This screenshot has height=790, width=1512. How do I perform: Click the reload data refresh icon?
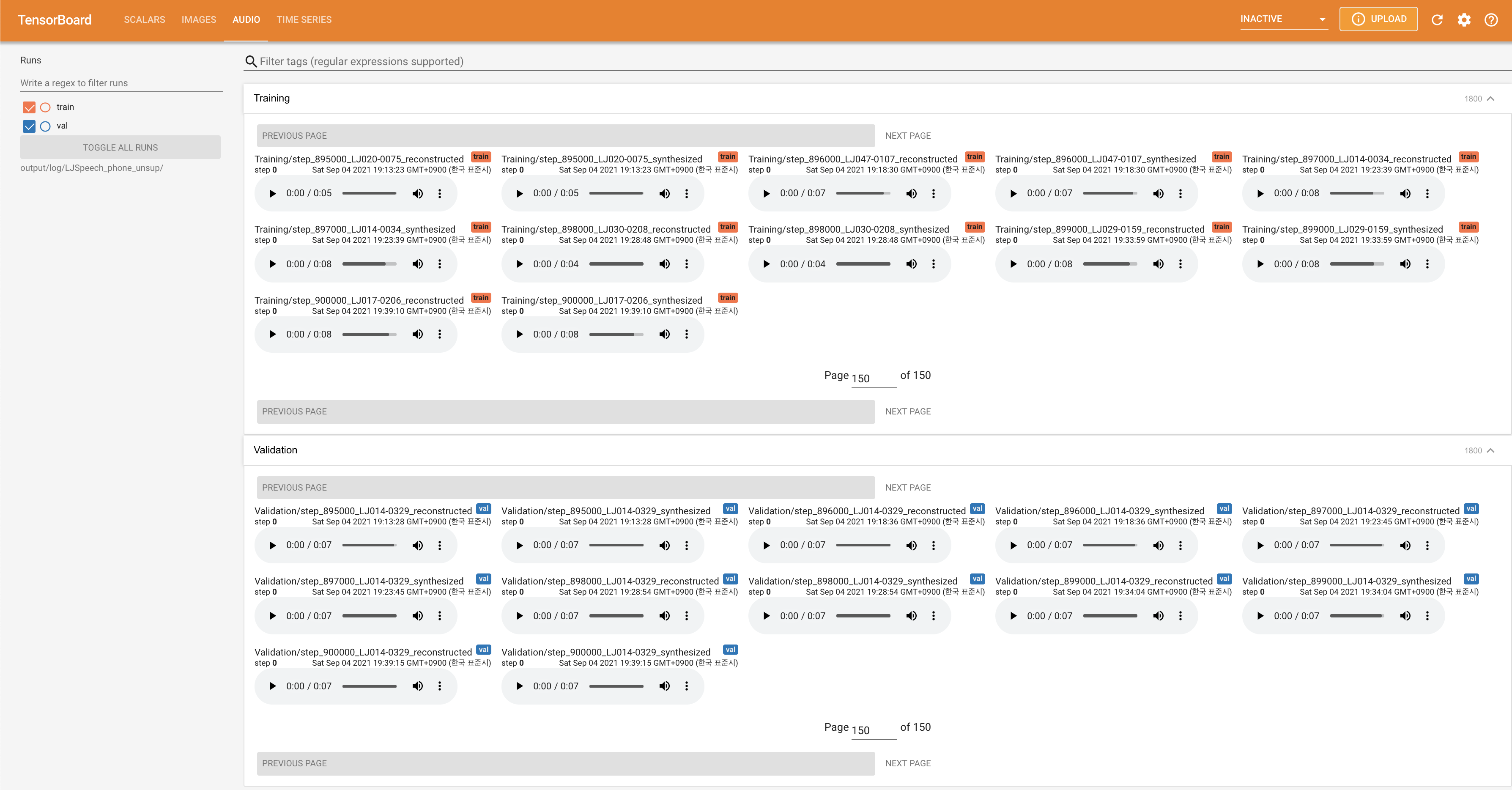(x=1437, y=20)
